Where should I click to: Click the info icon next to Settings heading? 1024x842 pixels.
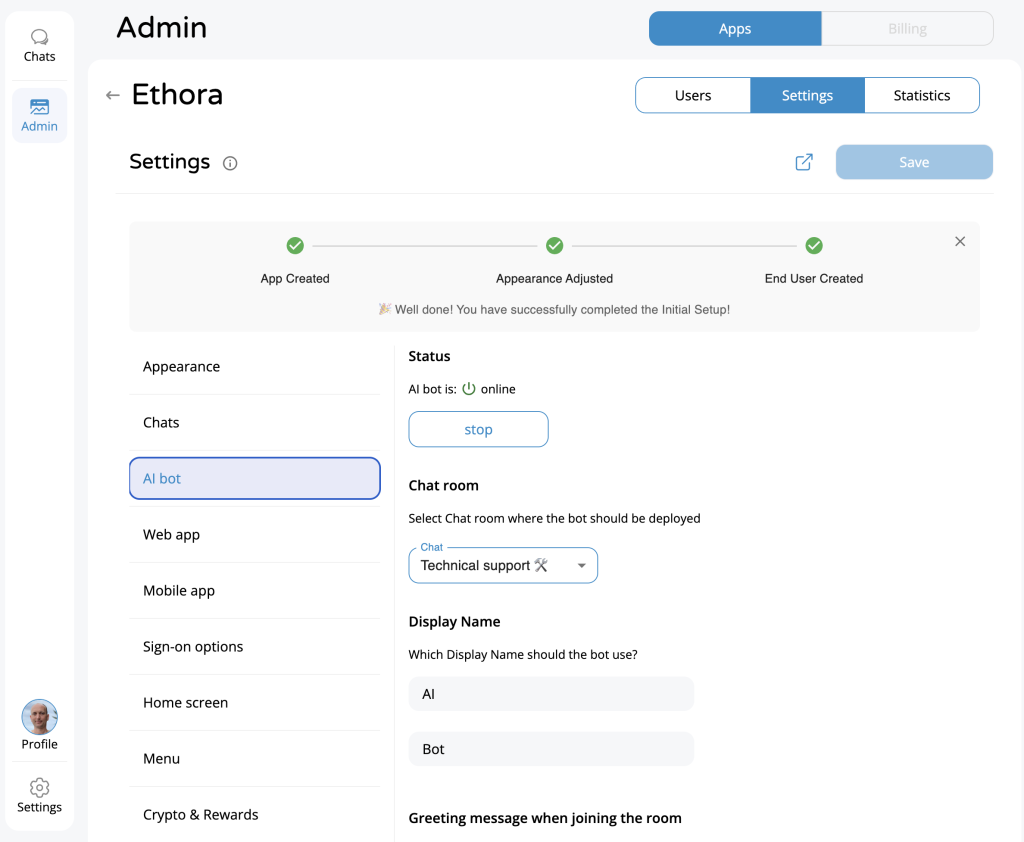[230, 163]
